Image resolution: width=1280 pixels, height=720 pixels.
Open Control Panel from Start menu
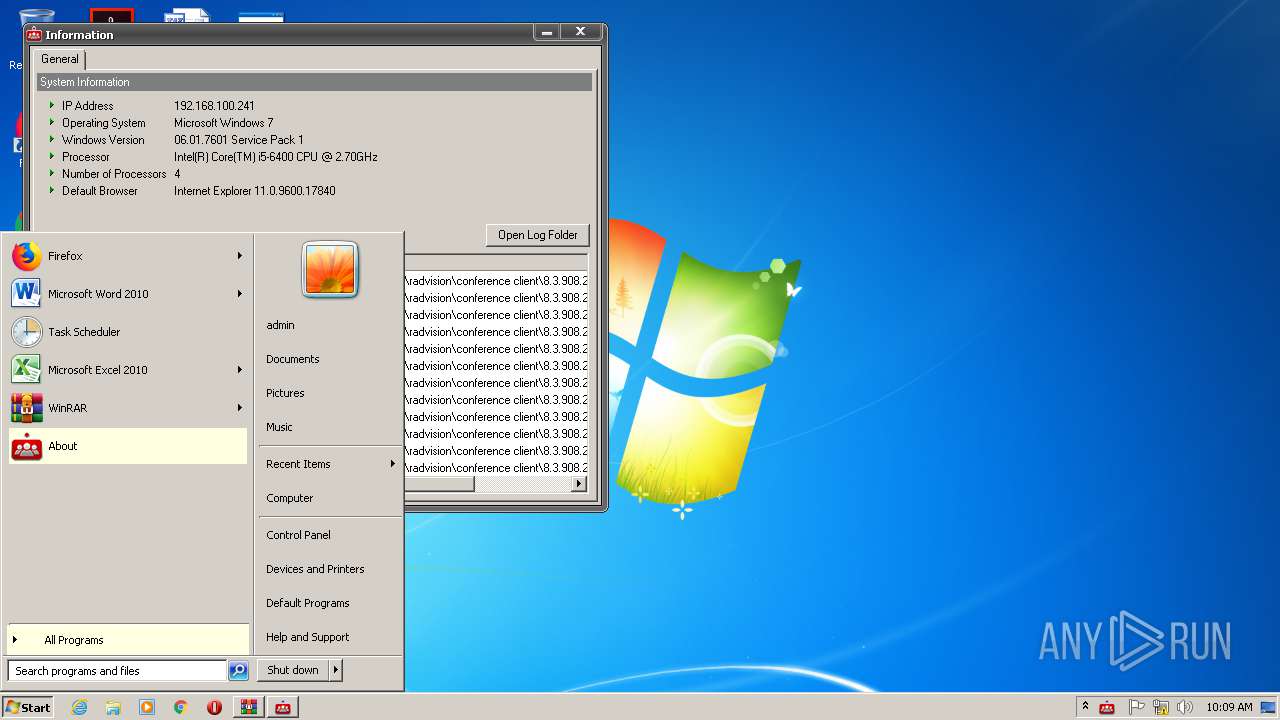[298, 535]
